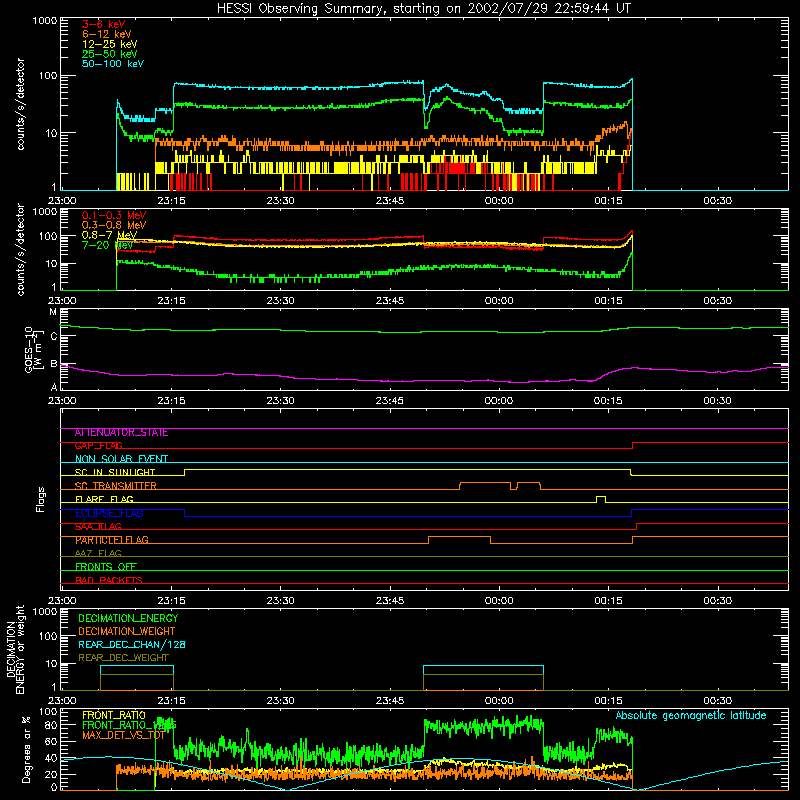800x800 pixels.
Task: Click the 00:15 tick under GOES plot
Action: coord(608,401)
